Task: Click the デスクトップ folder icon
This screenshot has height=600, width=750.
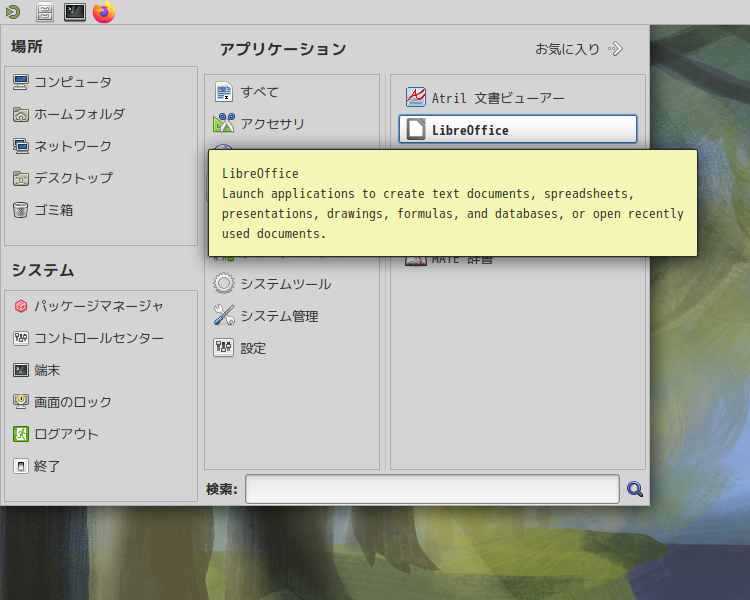Action: pyautogui.click(x=21, y=178)
